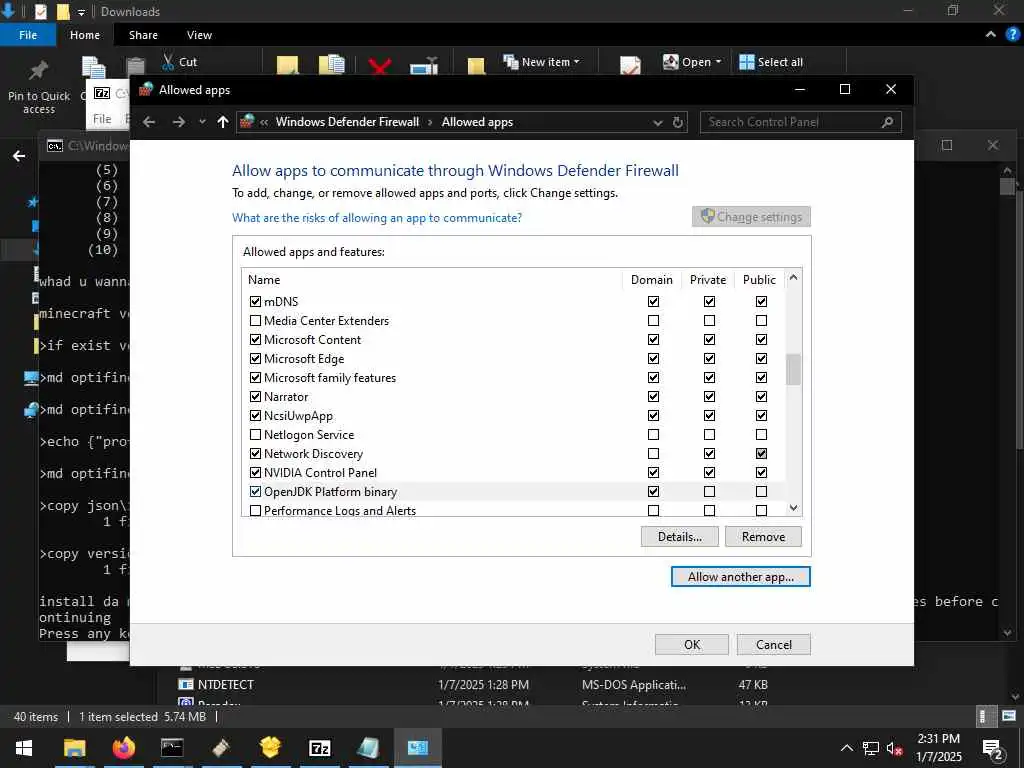Switch to Command Prompt on the taskbar
Viewport: 1024px width, 768px height.
(x=172, y=748)
